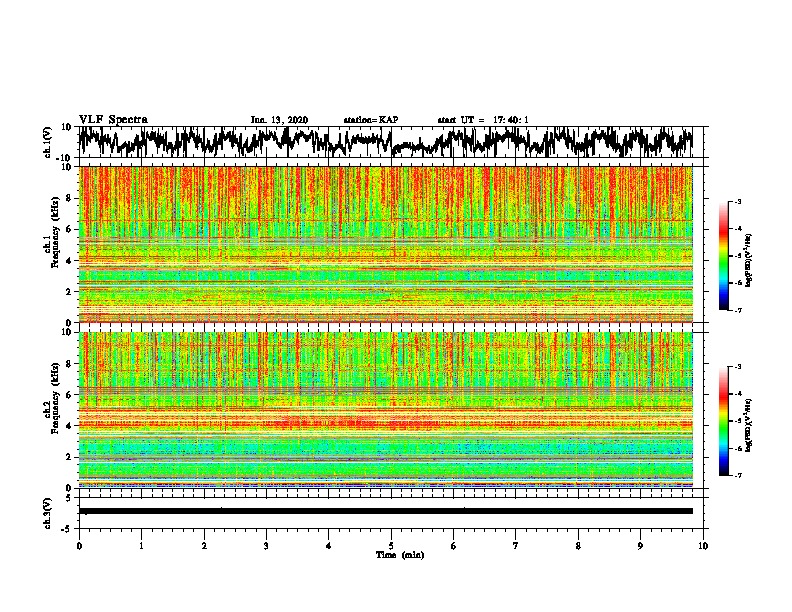This screenshot has width=792, height=612.
Task: Click the "-3" label on lower color bar
Action: click(738, 367)
